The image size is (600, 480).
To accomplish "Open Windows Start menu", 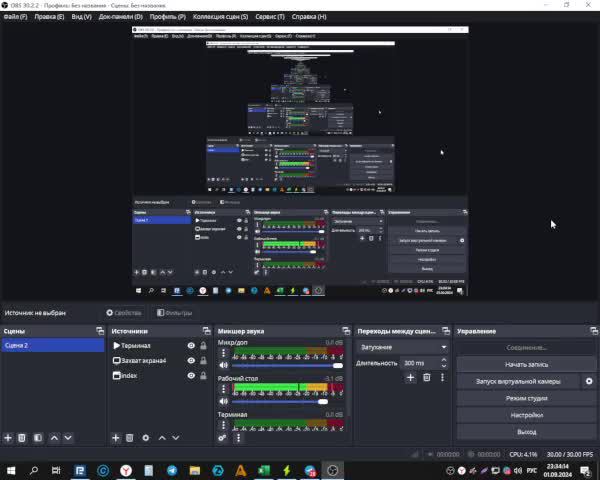I will (11, 470).
